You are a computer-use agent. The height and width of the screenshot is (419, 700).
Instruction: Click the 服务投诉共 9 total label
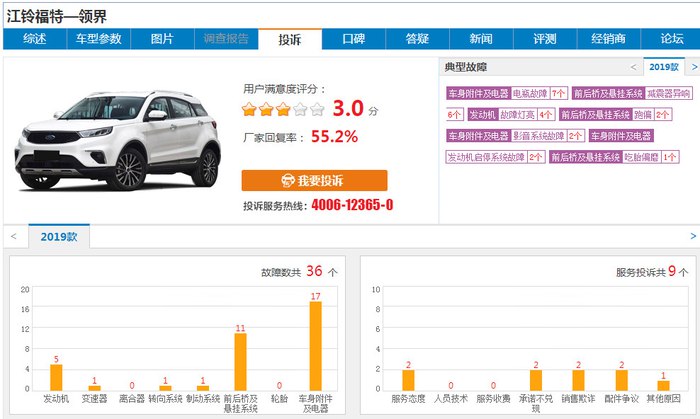click(652, 272)
